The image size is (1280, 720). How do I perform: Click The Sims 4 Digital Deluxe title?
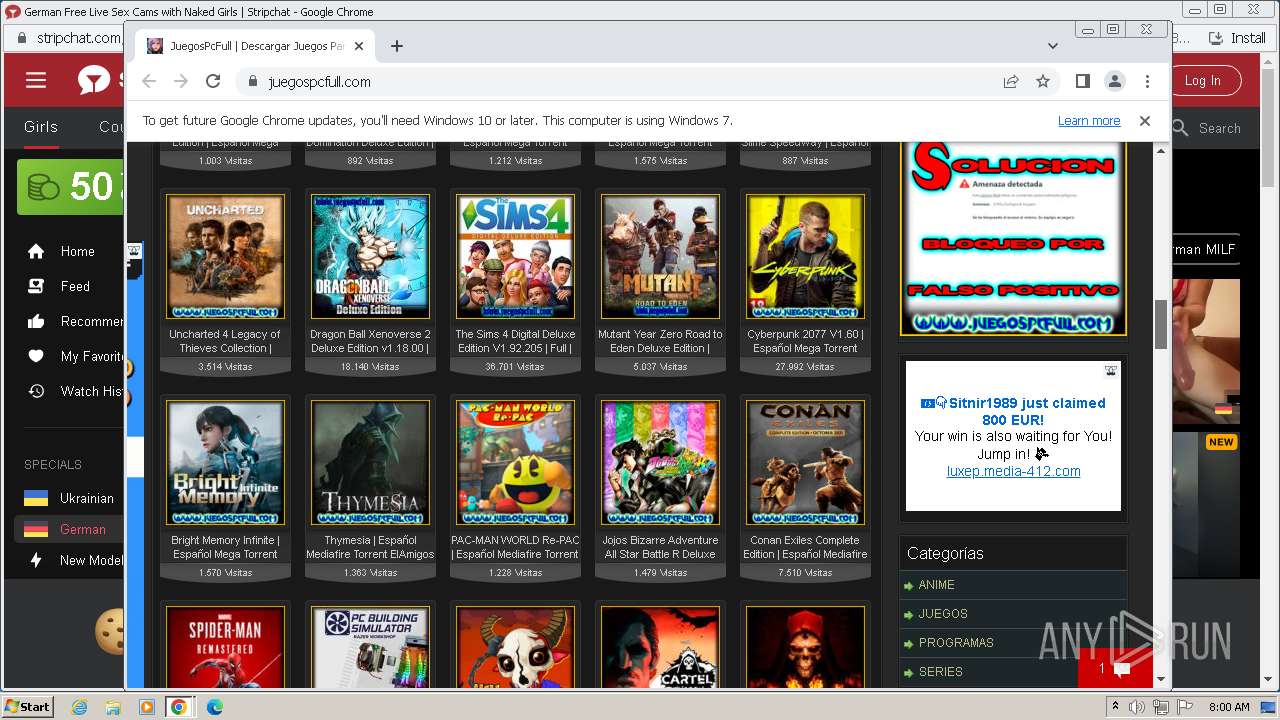pyautogui.click(x=515, y=341)
